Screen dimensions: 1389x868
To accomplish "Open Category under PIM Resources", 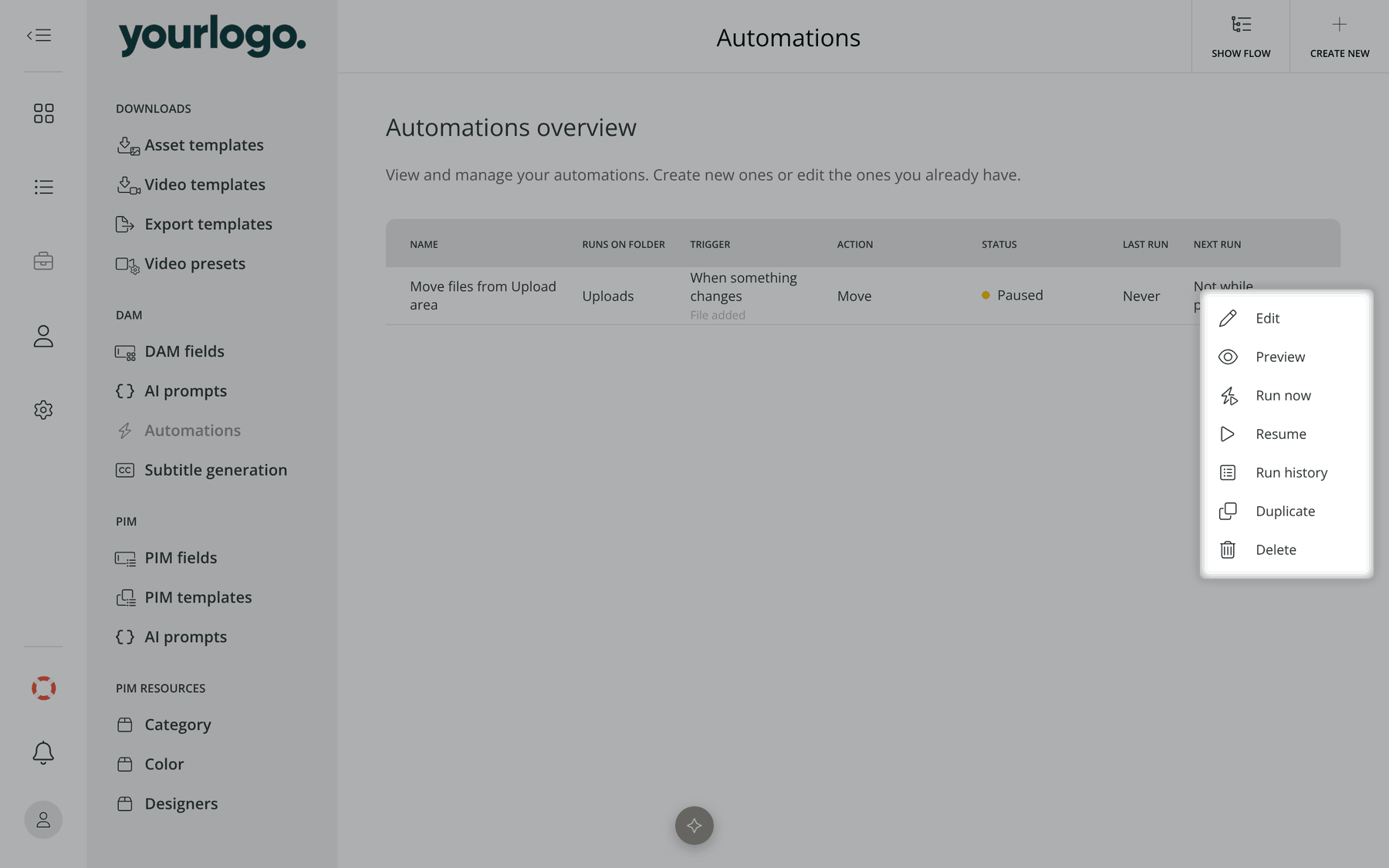I will click(x=164, y=724).
